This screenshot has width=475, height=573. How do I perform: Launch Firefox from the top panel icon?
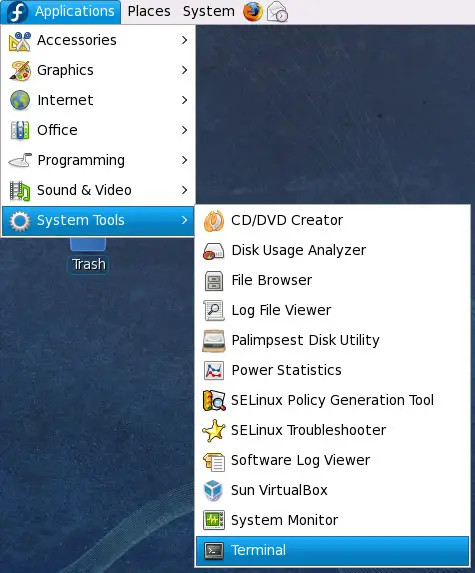(252, 11)
